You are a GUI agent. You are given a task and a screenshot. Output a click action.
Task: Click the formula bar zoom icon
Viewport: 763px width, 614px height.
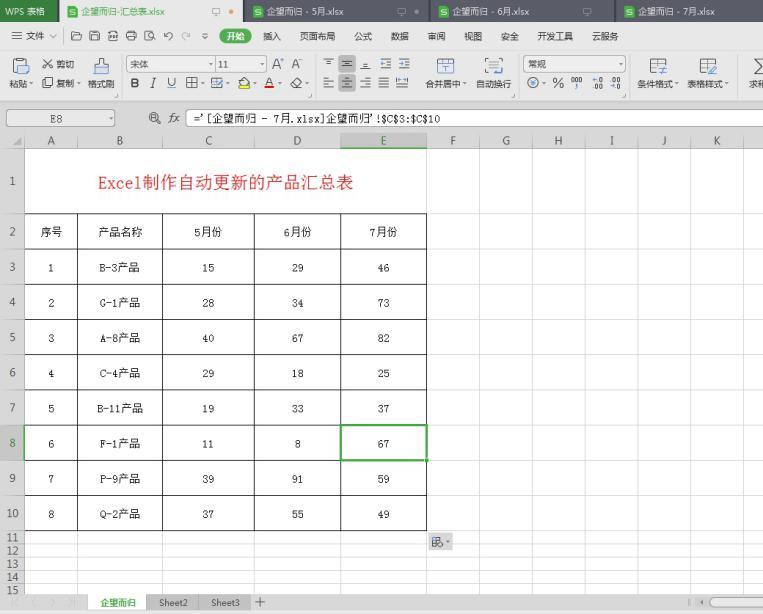[154, 118]
